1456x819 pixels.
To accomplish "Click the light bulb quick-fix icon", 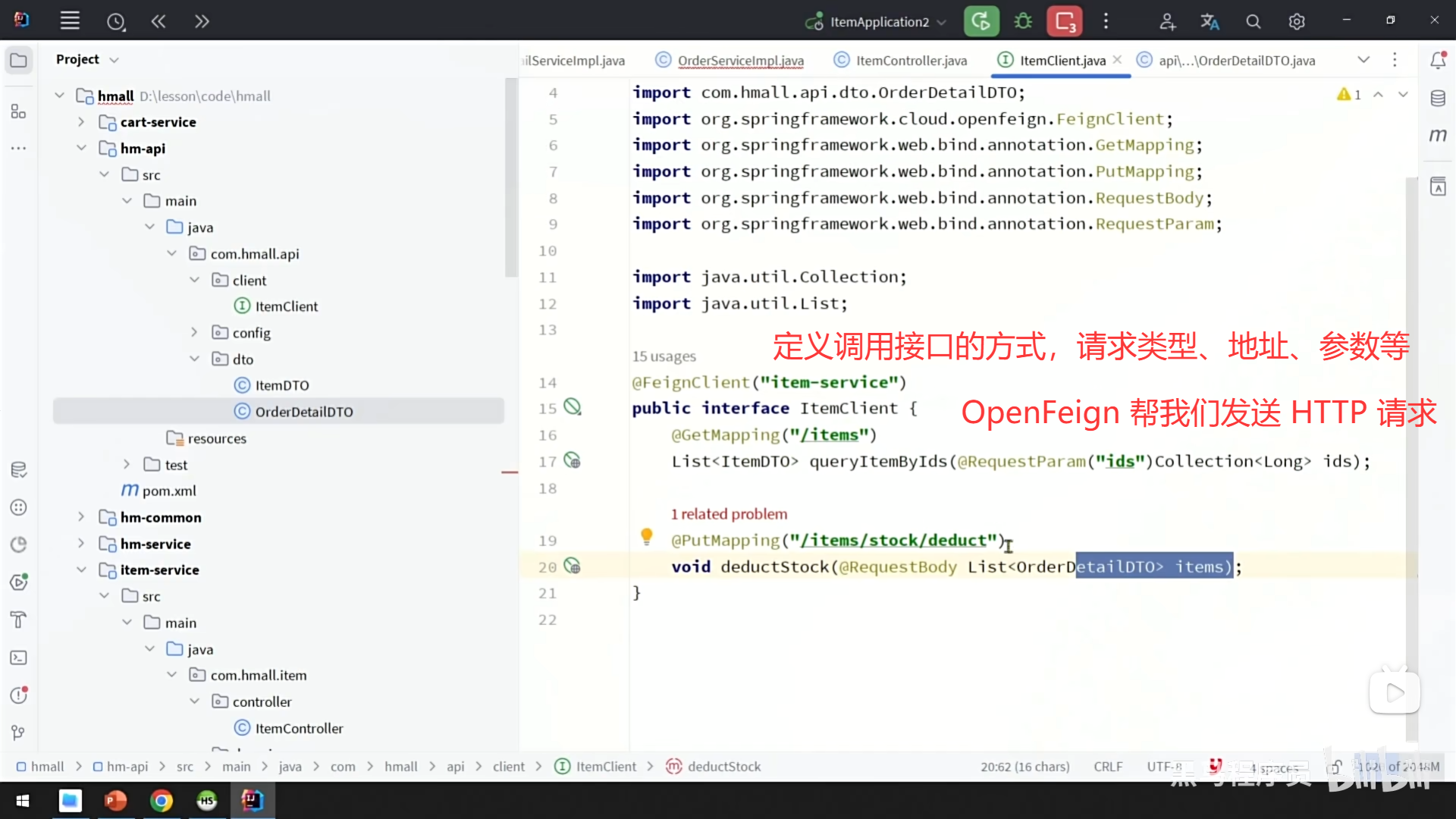I will tap(646, 537).
